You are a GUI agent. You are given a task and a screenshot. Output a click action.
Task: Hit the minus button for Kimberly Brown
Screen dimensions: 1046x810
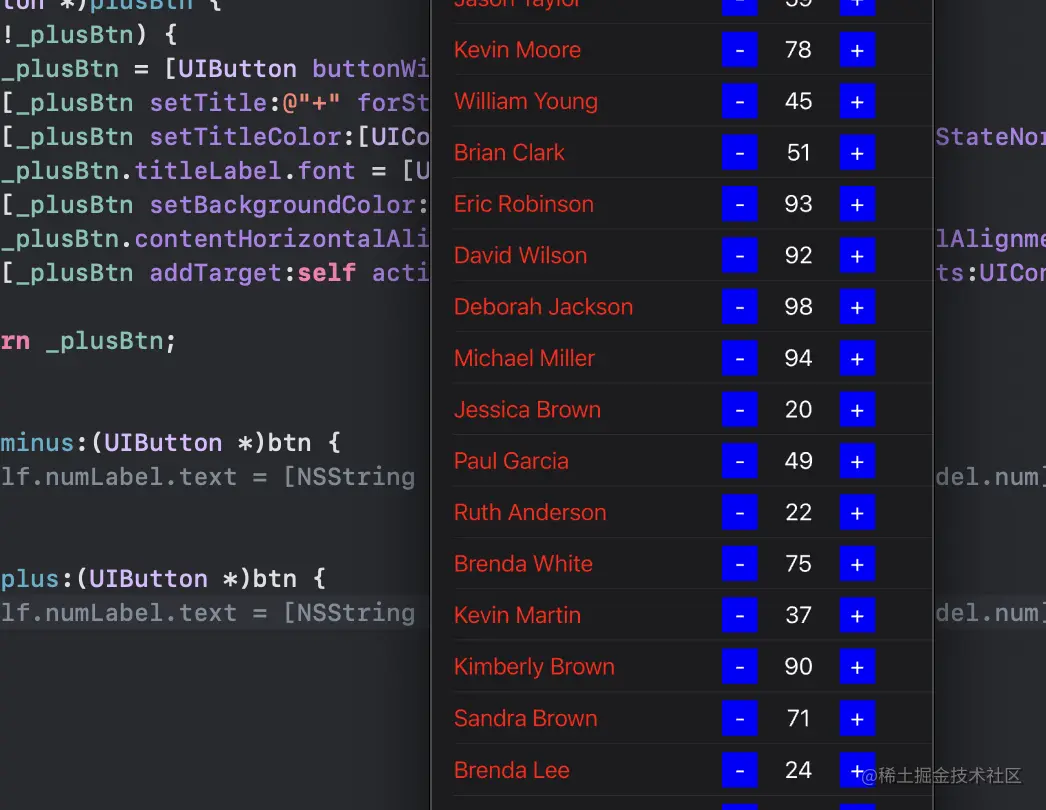click(739, 667)
